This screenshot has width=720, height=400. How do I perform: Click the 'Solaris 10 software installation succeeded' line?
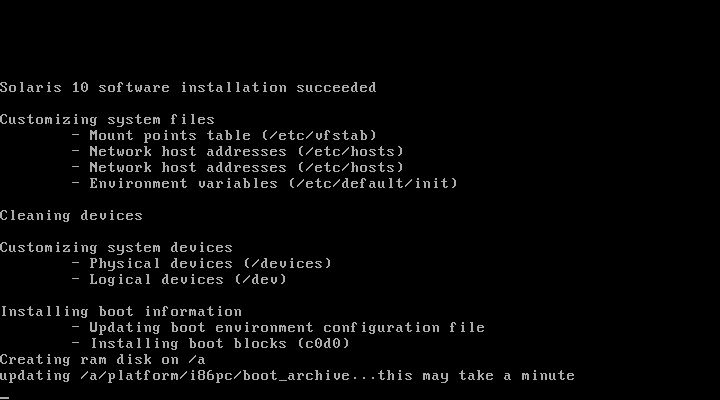click(x=188, y=87)
